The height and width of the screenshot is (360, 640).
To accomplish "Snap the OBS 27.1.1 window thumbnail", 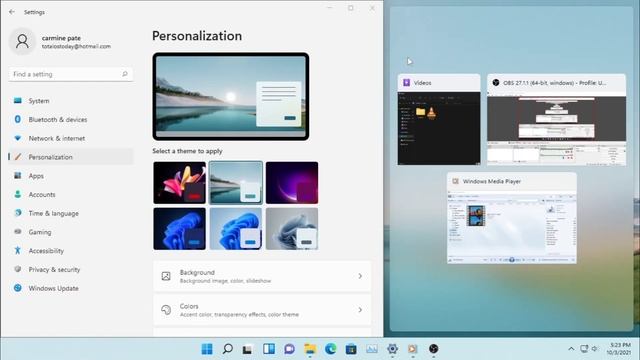I will tap(556, 120).
